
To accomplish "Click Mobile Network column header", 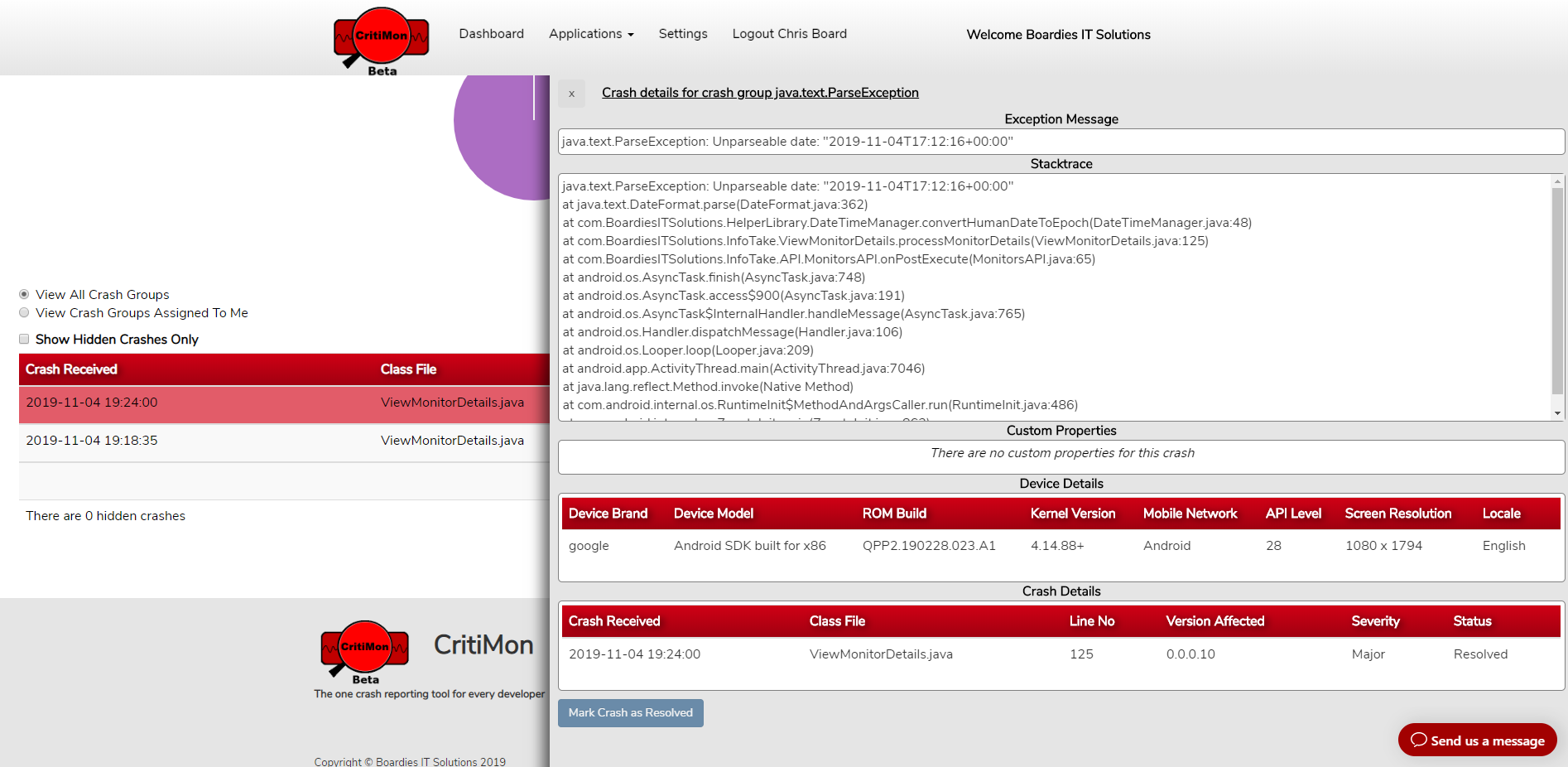I will (x=1190, y=514).
